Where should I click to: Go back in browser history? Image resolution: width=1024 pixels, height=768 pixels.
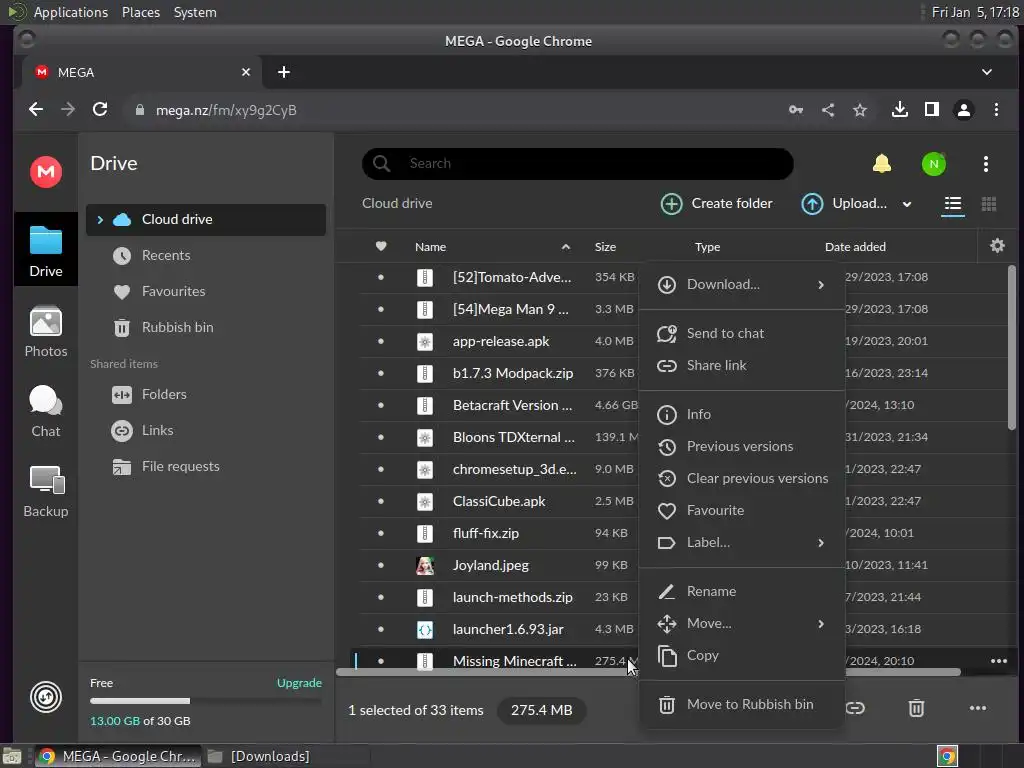[x=36, y=109]
